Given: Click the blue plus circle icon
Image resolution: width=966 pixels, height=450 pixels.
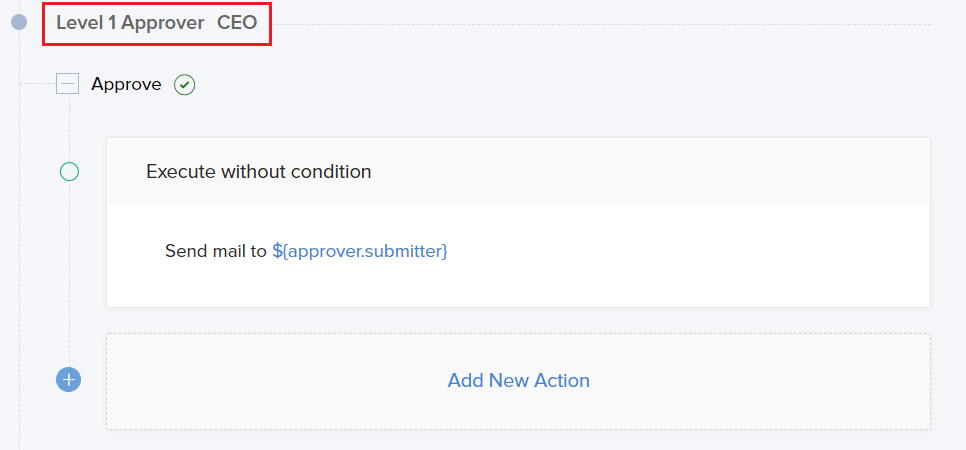Looking at the screenshot, I should point(69,380).
